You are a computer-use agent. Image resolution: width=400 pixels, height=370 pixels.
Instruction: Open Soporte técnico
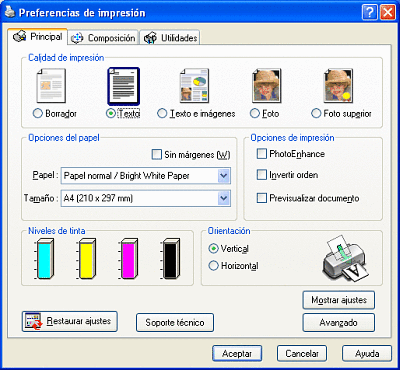pyautogui.click(x=175, y=322)
